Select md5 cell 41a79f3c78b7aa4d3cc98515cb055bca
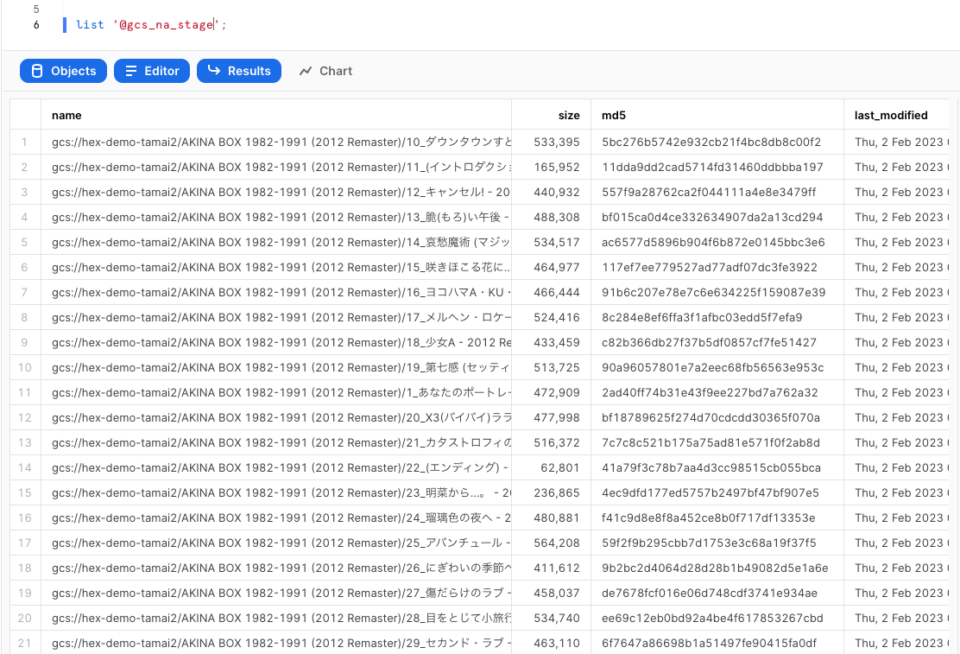960x654 pixels. [x=717, y=468]
